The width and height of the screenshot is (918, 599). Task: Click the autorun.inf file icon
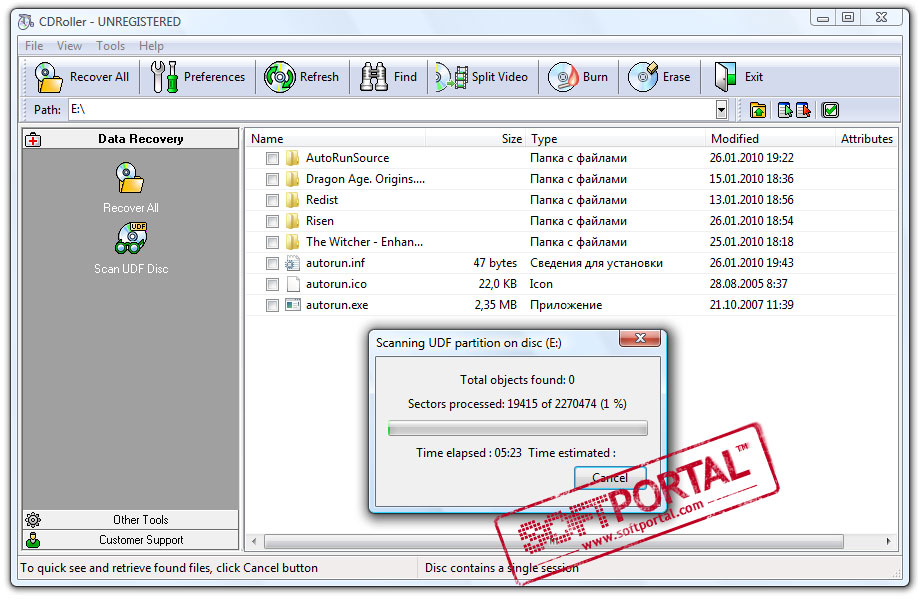(x=292, y=263)
